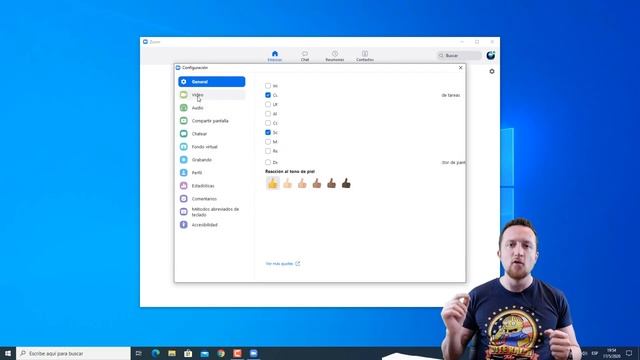
Task: Launch Google Chrome from the taskbar
Action: pos(221,353)
